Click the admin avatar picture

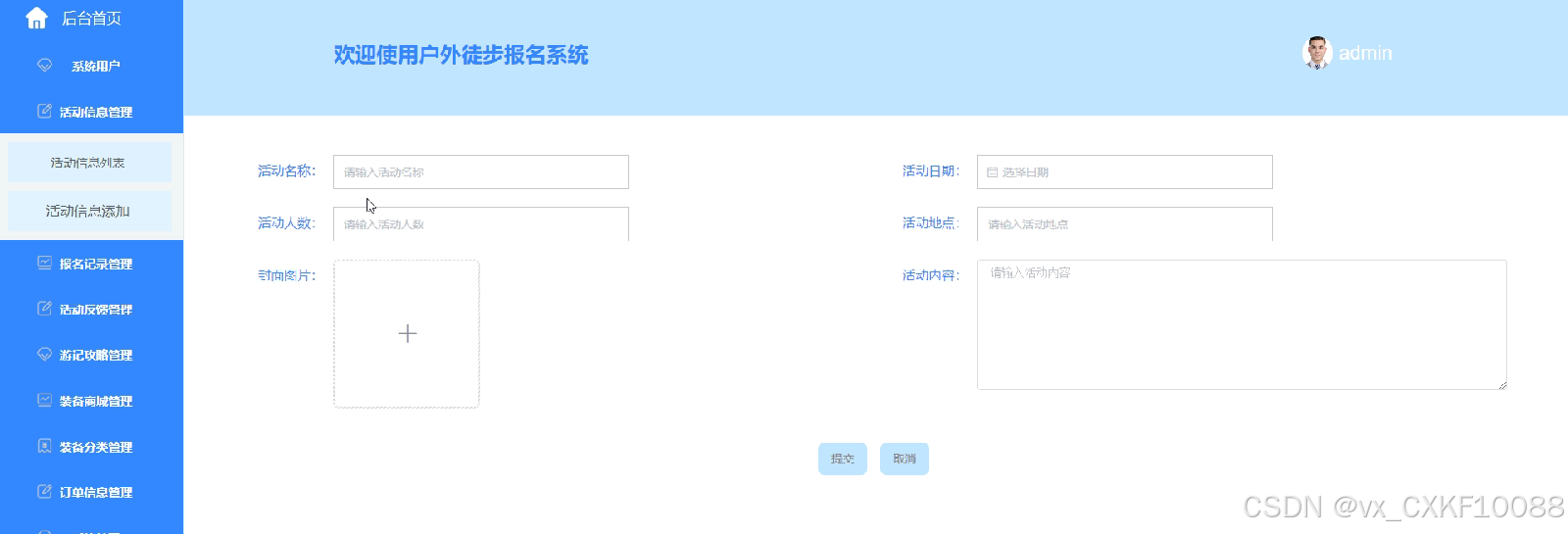tap(1317, 53)
